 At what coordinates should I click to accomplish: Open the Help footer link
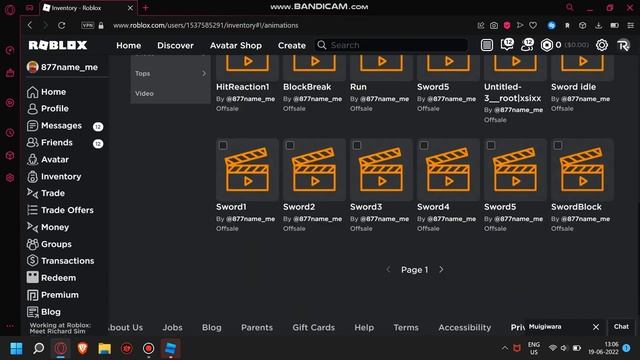coord(364,327)
